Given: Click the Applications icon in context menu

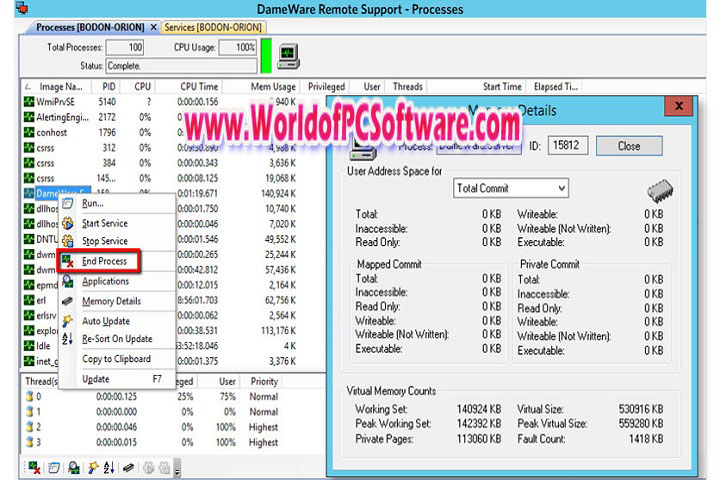Looking at the screenshot, I should pos(68,281).
